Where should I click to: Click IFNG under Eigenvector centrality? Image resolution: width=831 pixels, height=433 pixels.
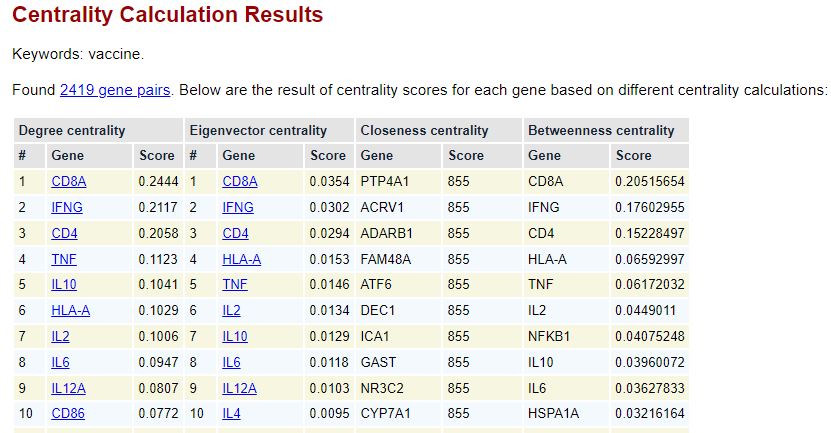238,207
